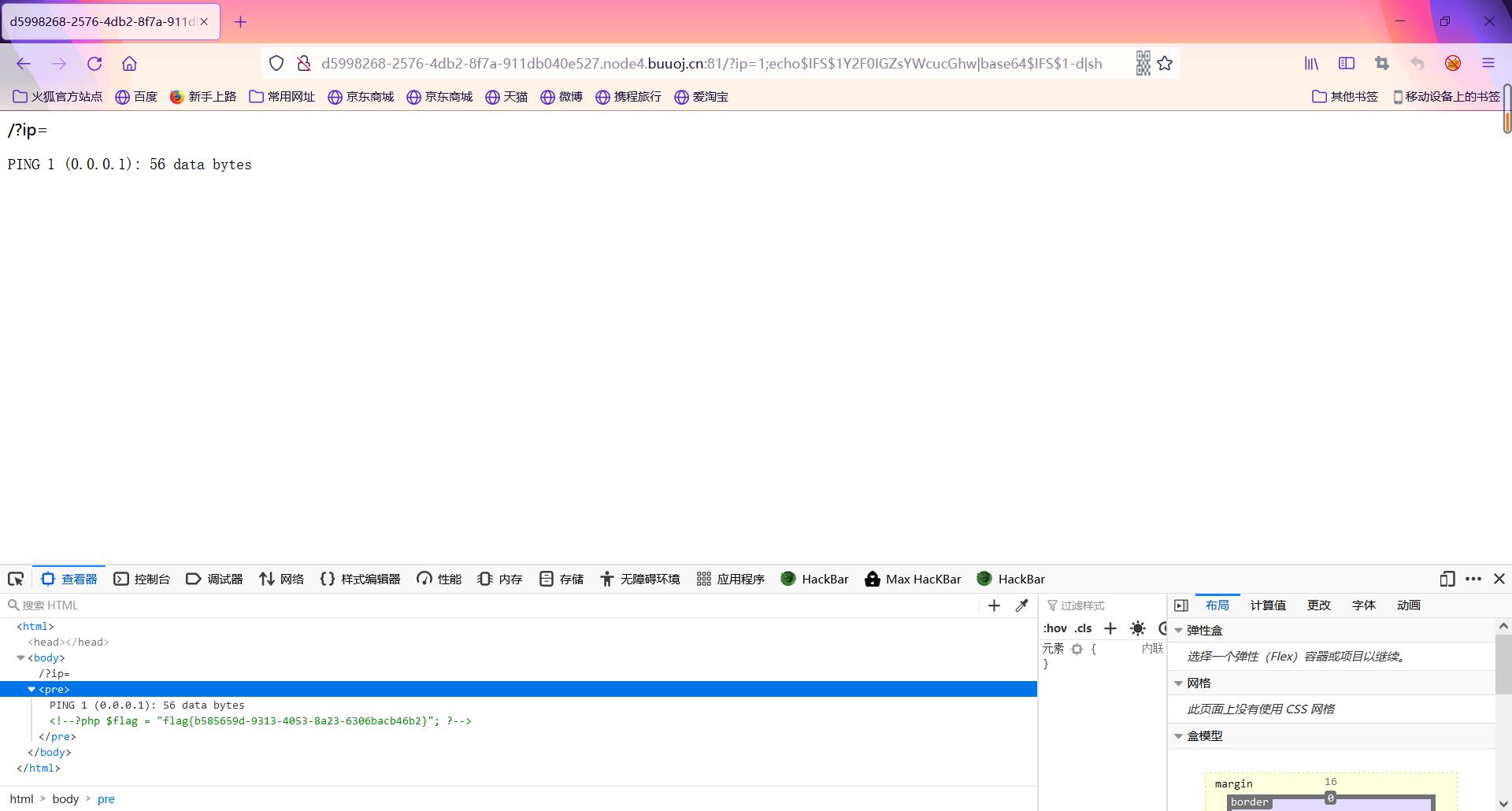Toggle the three-pane inspector layout

[x=1181, y=605]
